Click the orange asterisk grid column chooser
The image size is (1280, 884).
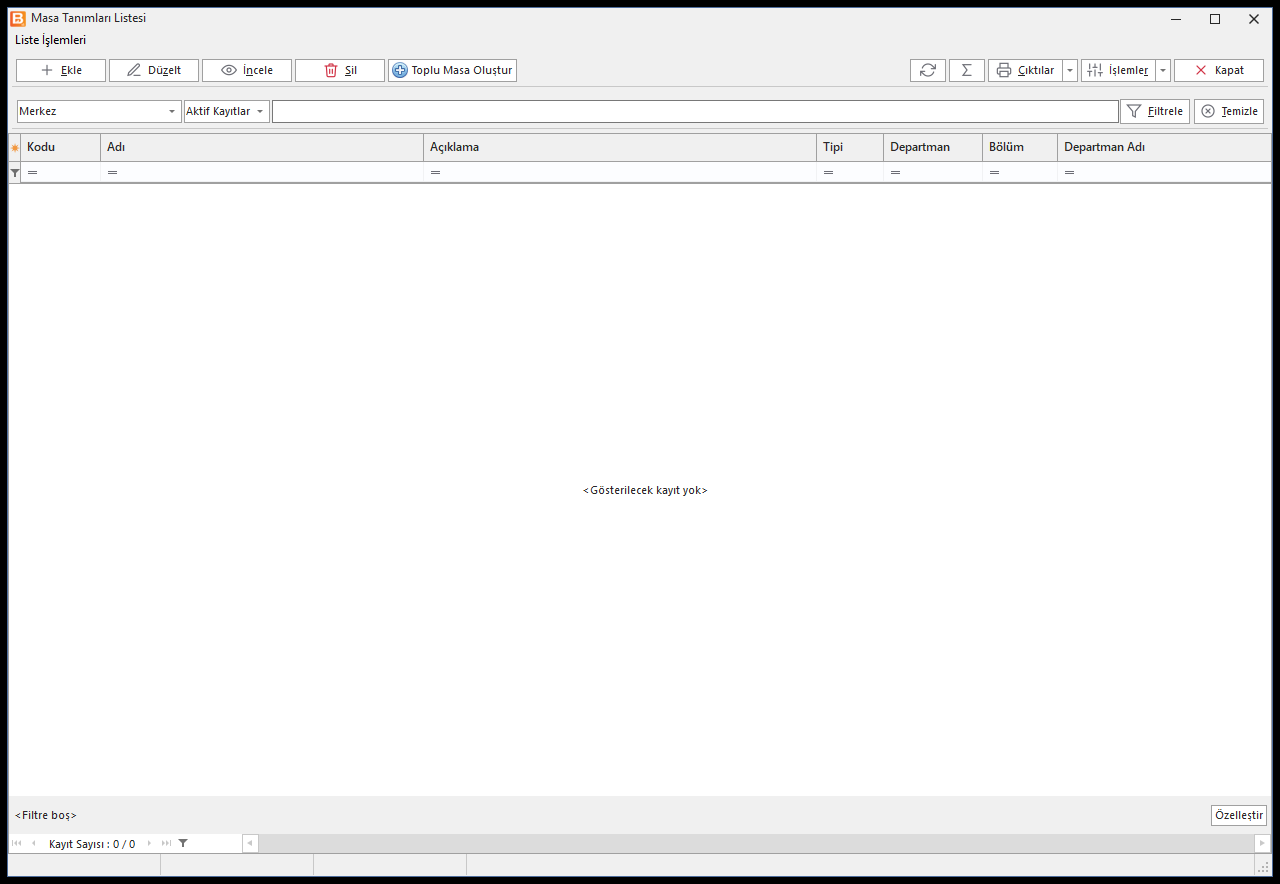click(14, 147)
